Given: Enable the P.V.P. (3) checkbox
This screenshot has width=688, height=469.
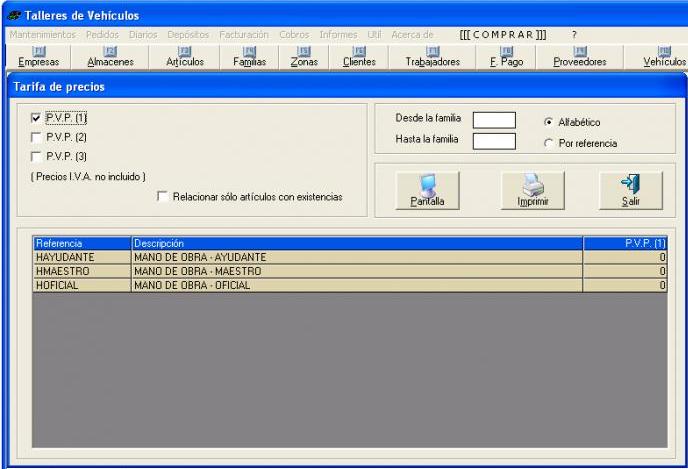Looking at the screenshot, I should point(36,157).
